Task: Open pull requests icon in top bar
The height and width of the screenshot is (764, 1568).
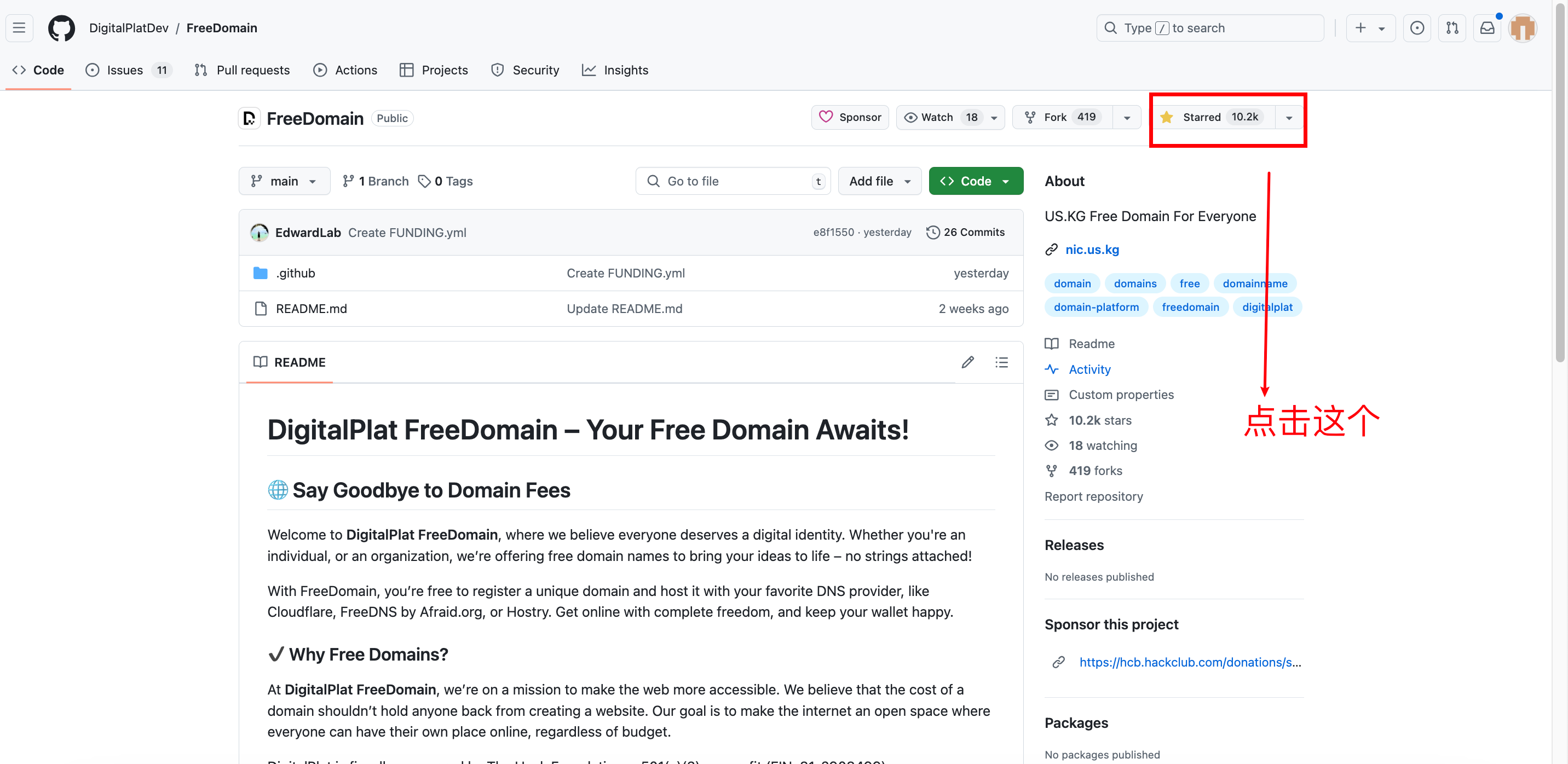Action: point(1452,28)
